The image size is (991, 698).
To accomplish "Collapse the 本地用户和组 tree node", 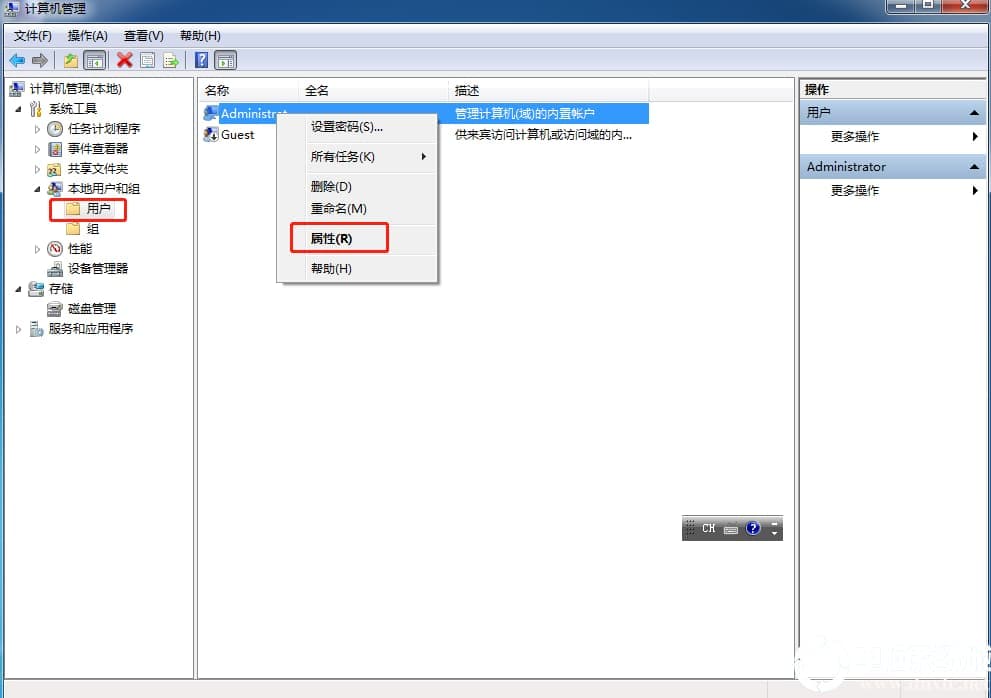I will (37, 189).
